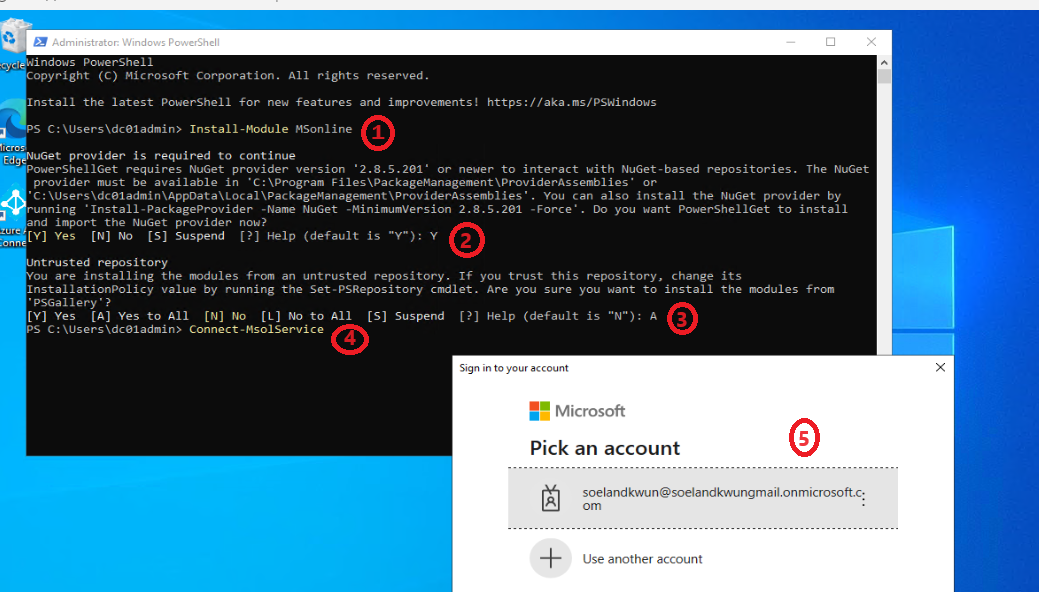
Task: Click the PowerShell vertical scrollbar thumb
Action: coord(884,76)
